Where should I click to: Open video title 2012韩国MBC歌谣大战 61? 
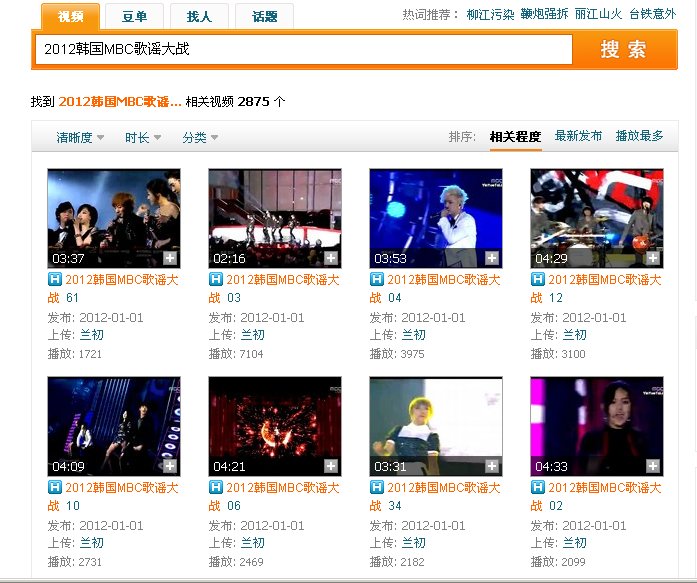(x=113, y=288)
